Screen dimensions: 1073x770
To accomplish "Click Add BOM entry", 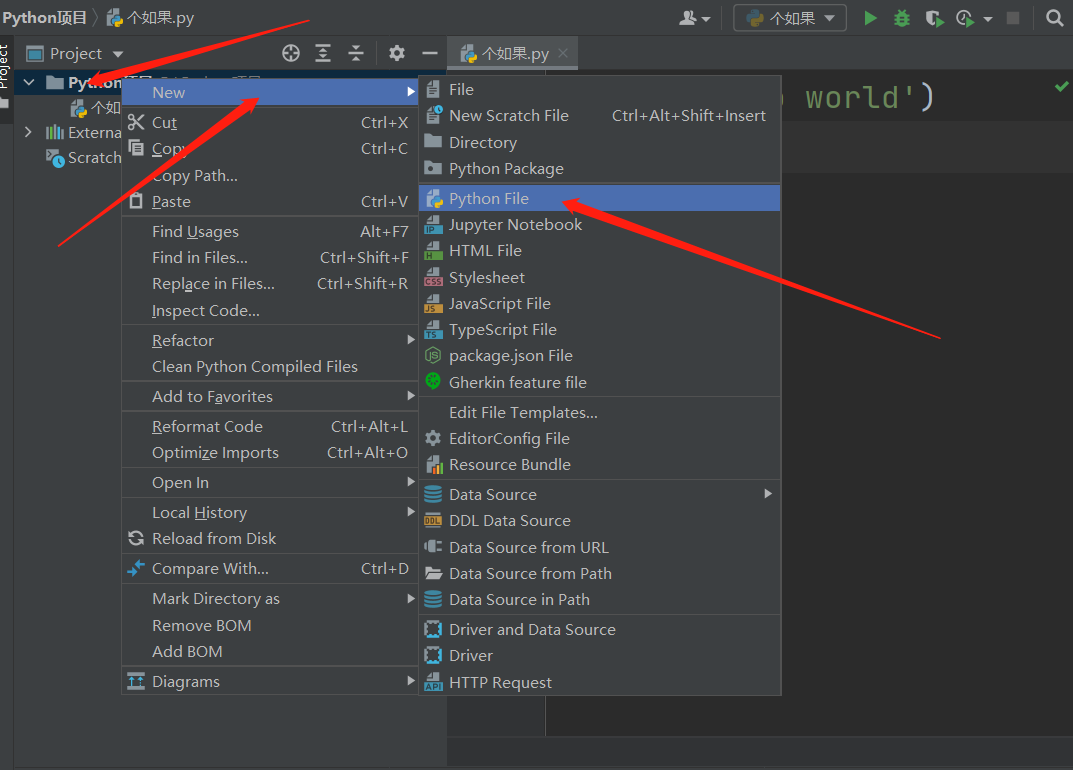I will pos(270,652).
